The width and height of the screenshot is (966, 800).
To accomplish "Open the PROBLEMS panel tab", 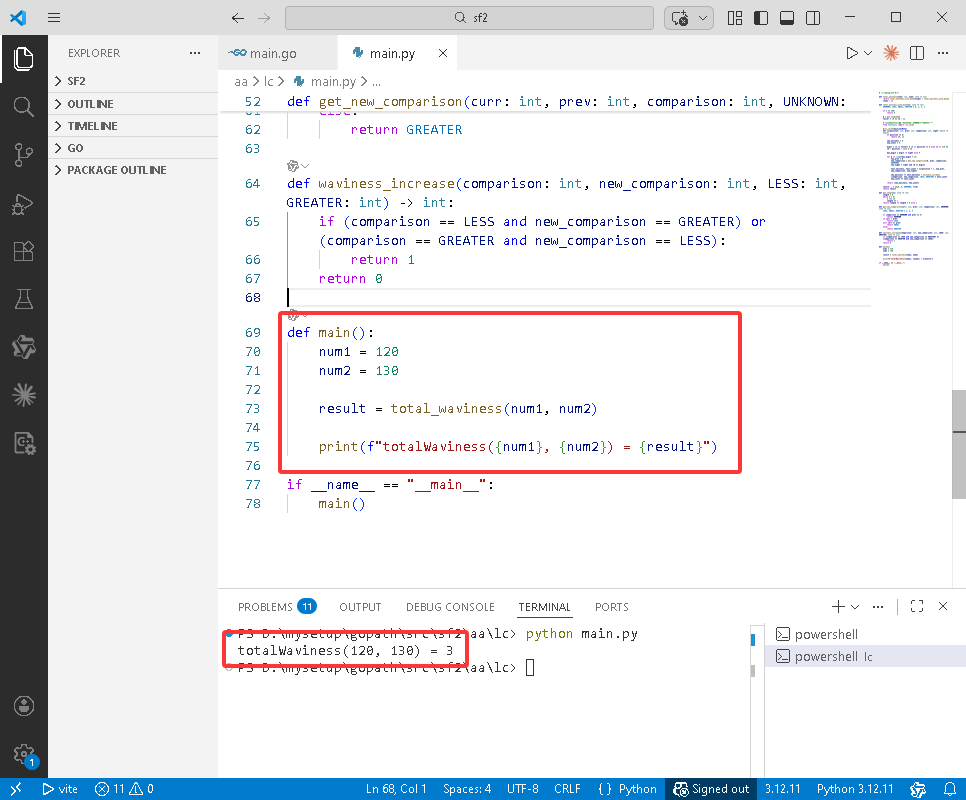I will coord(277,607).
